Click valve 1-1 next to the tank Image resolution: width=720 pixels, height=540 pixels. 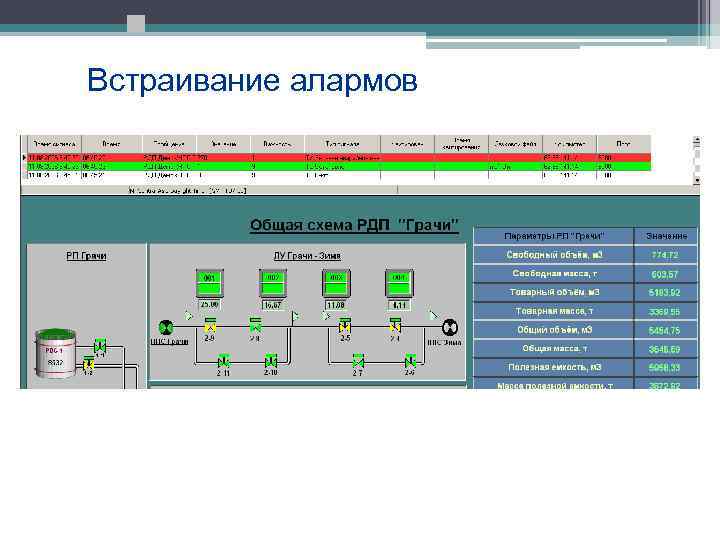[100, 345]
